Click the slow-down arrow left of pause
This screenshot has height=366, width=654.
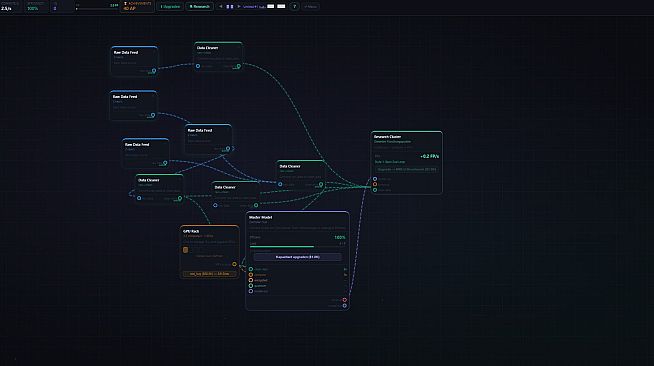coord(221,7)
